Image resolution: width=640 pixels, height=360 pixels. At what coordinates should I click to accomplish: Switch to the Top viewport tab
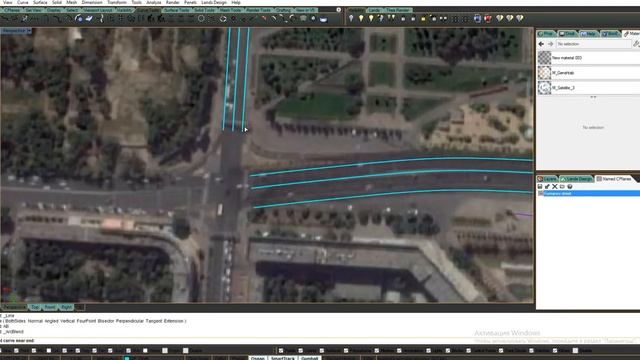tap(36, 307)
